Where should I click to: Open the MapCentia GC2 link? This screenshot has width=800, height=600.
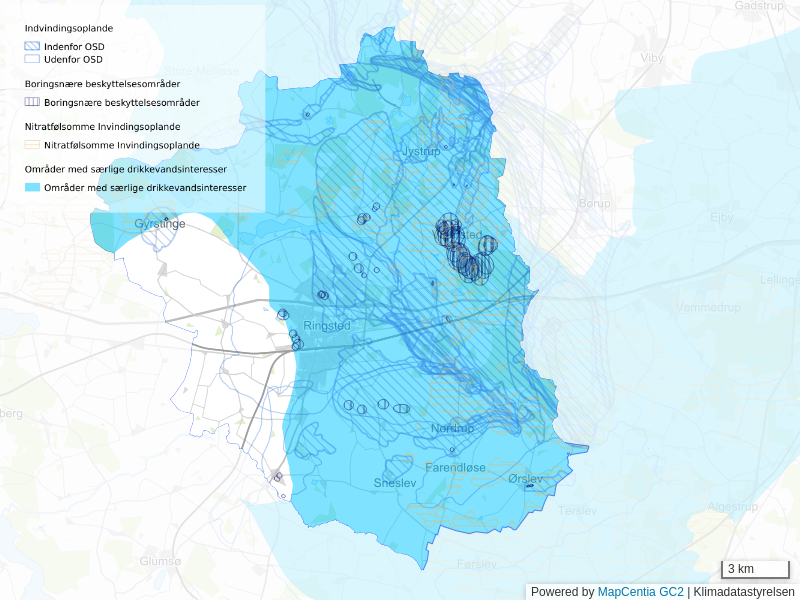640,592
